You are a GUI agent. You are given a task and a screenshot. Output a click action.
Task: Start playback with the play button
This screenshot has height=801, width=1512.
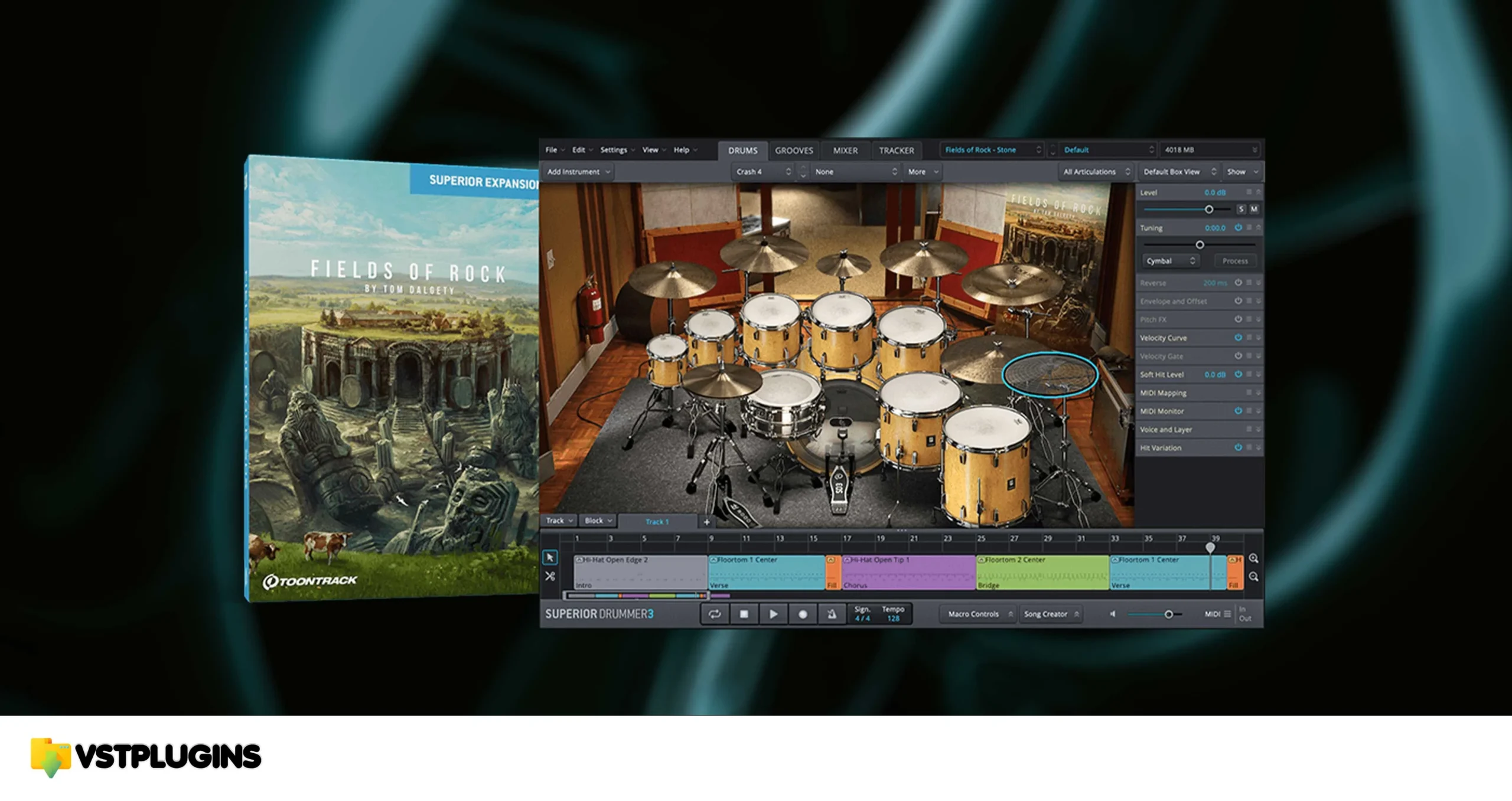(x=773, y=614)
